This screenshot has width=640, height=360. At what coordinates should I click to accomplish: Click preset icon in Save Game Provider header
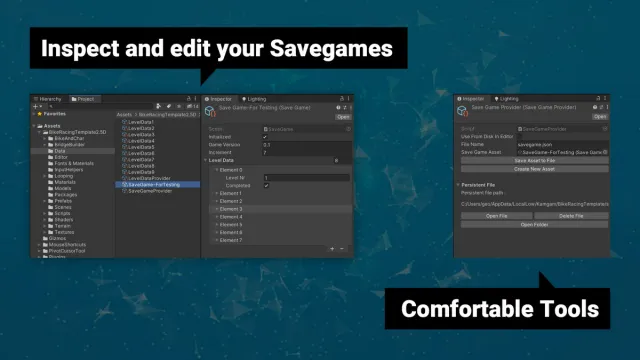coord(601,107)
